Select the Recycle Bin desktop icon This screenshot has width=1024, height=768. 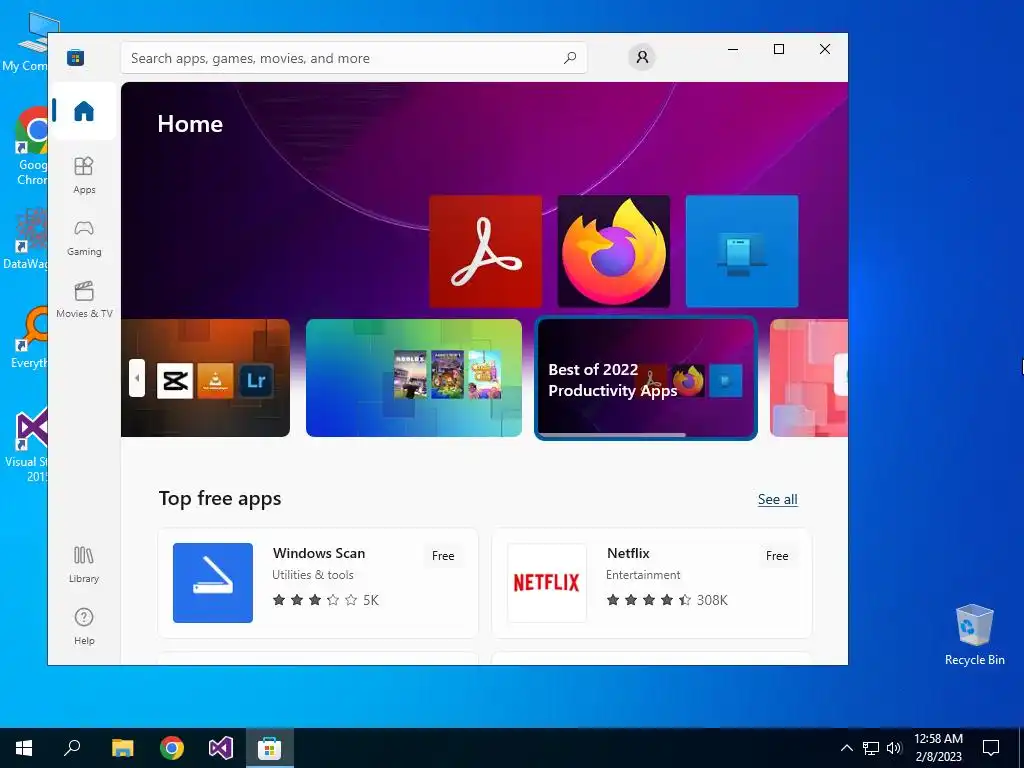point(974,635)
